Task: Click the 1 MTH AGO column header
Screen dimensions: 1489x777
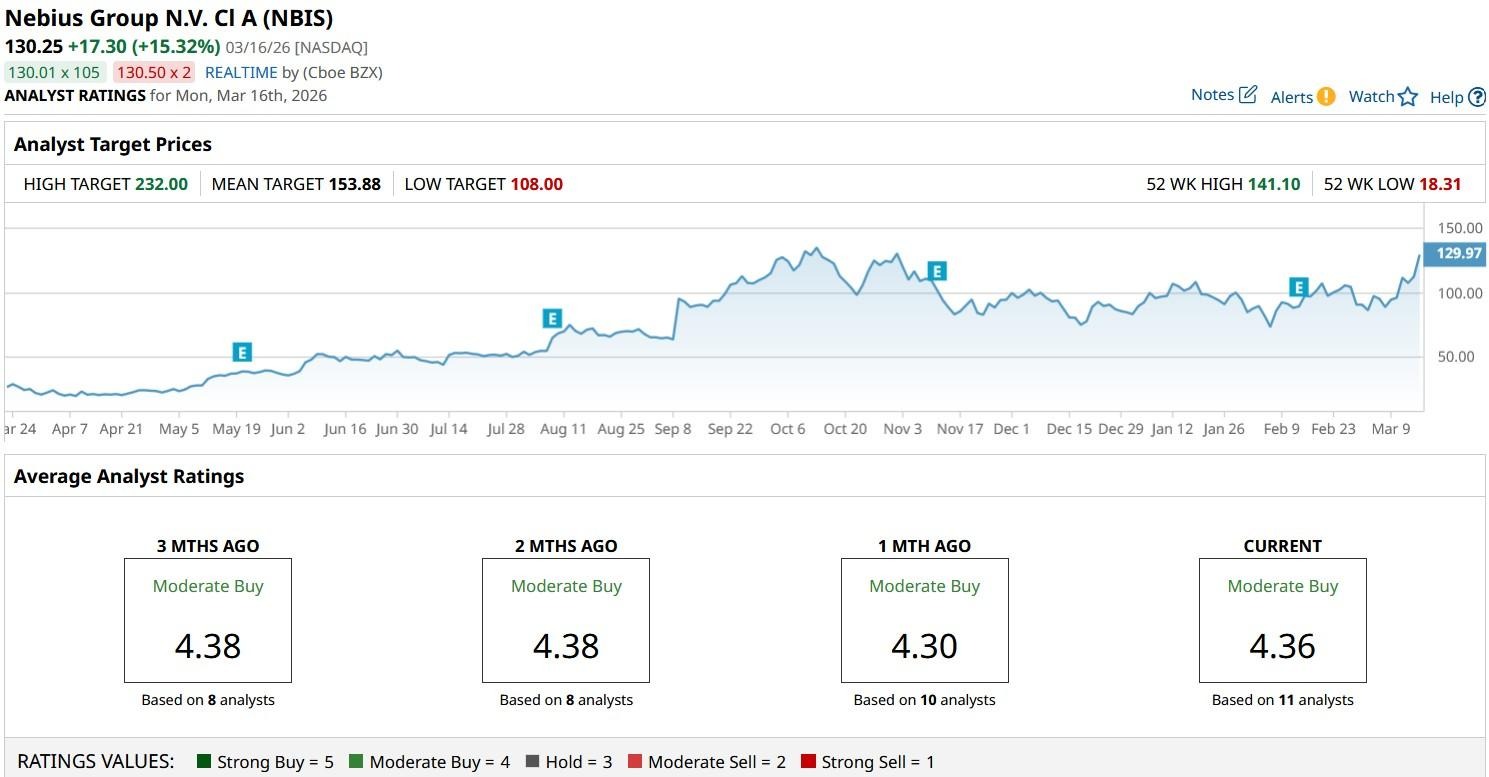Action: [925, 546]
